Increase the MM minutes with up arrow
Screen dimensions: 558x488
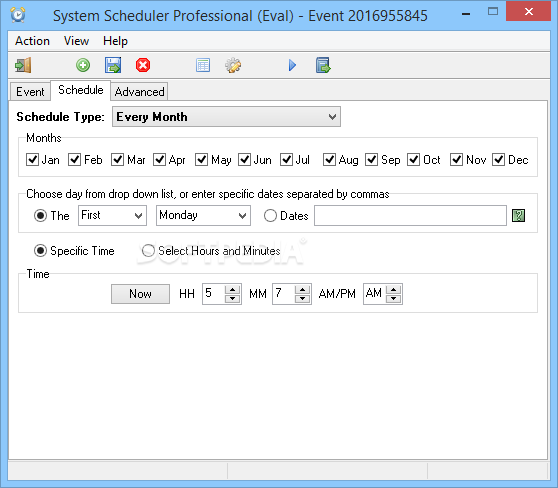point(302,289)
